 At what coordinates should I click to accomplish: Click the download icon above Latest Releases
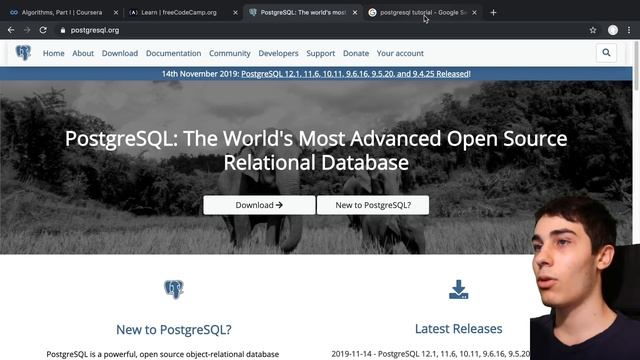459,289
